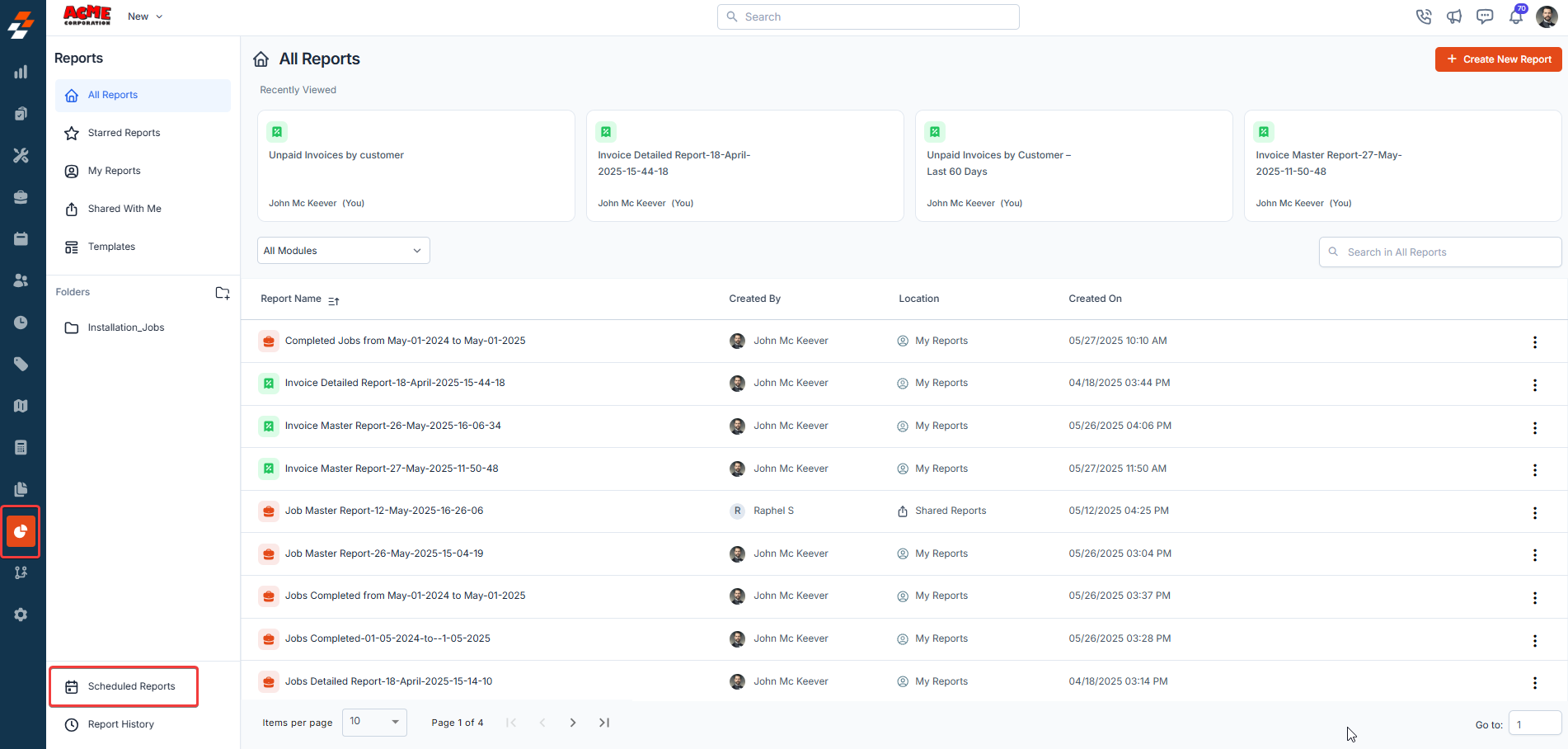Expand the New dropdown in top bar
This screenshot has height=749, width=1568.
tap(145, 16)
